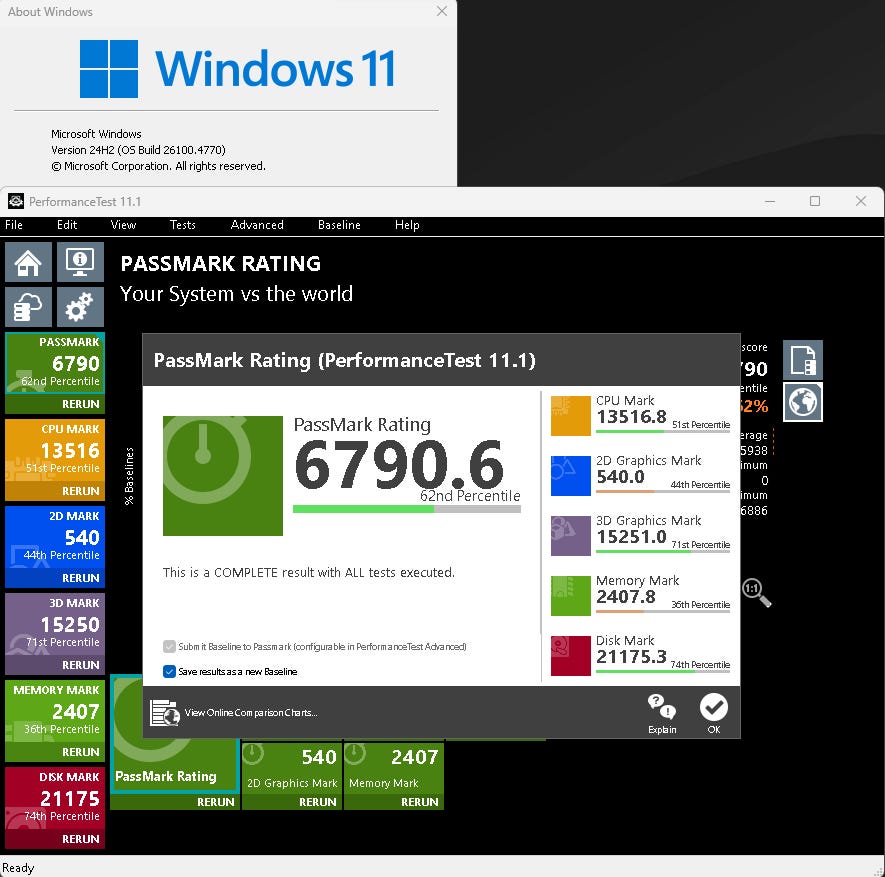This screenshot has width=885, height=877.
Task: Click the 'Ready' status bar text
Action: click(18, 867)
